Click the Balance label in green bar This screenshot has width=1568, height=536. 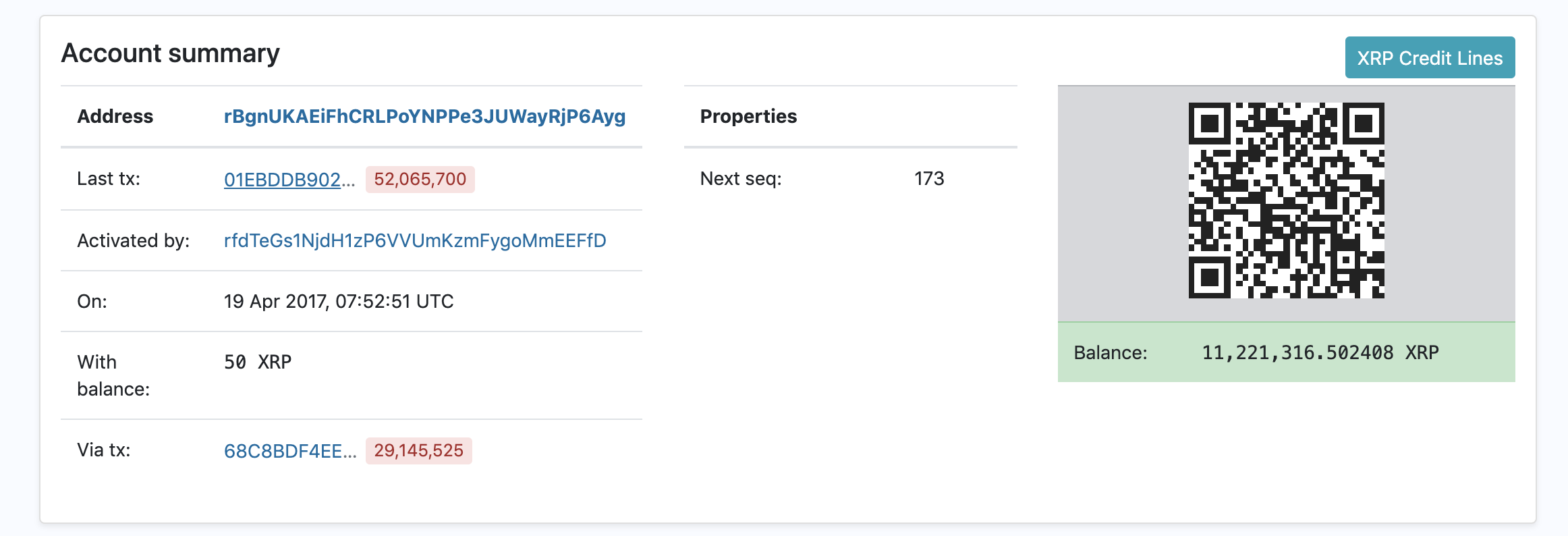1111,352
